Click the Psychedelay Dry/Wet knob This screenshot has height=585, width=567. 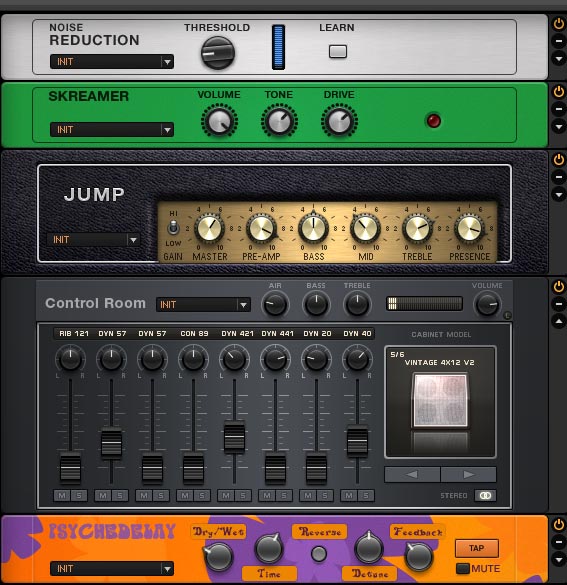[x=219, y=556]
